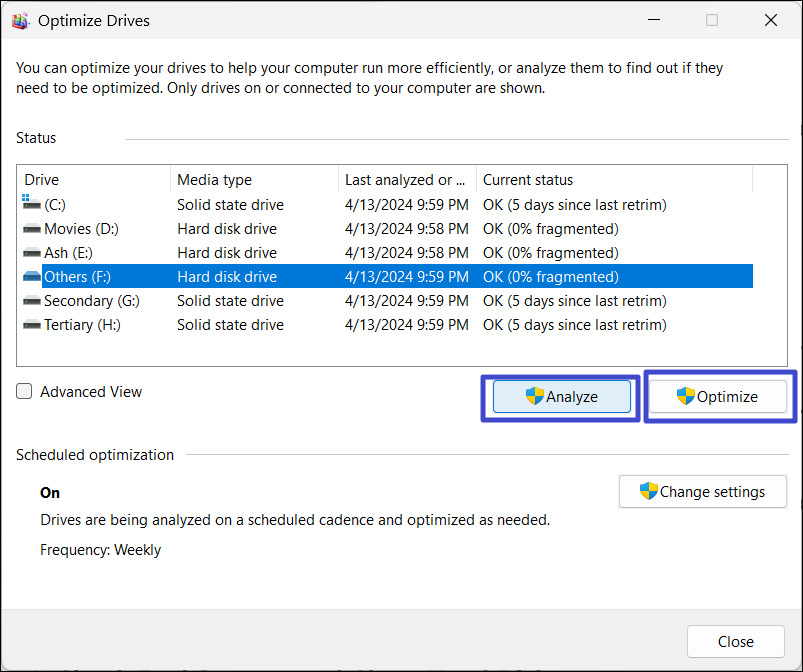Sort list by Drive column header

pyautogui.click(x=93, y=180)
